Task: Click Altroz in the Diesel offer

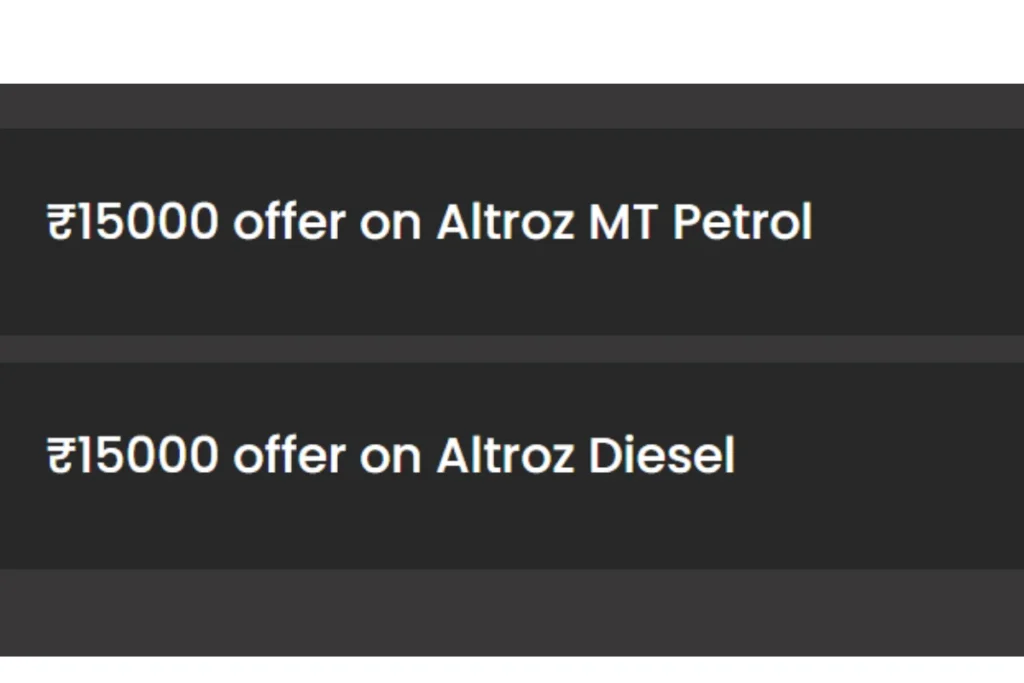Action: point(505,455)
